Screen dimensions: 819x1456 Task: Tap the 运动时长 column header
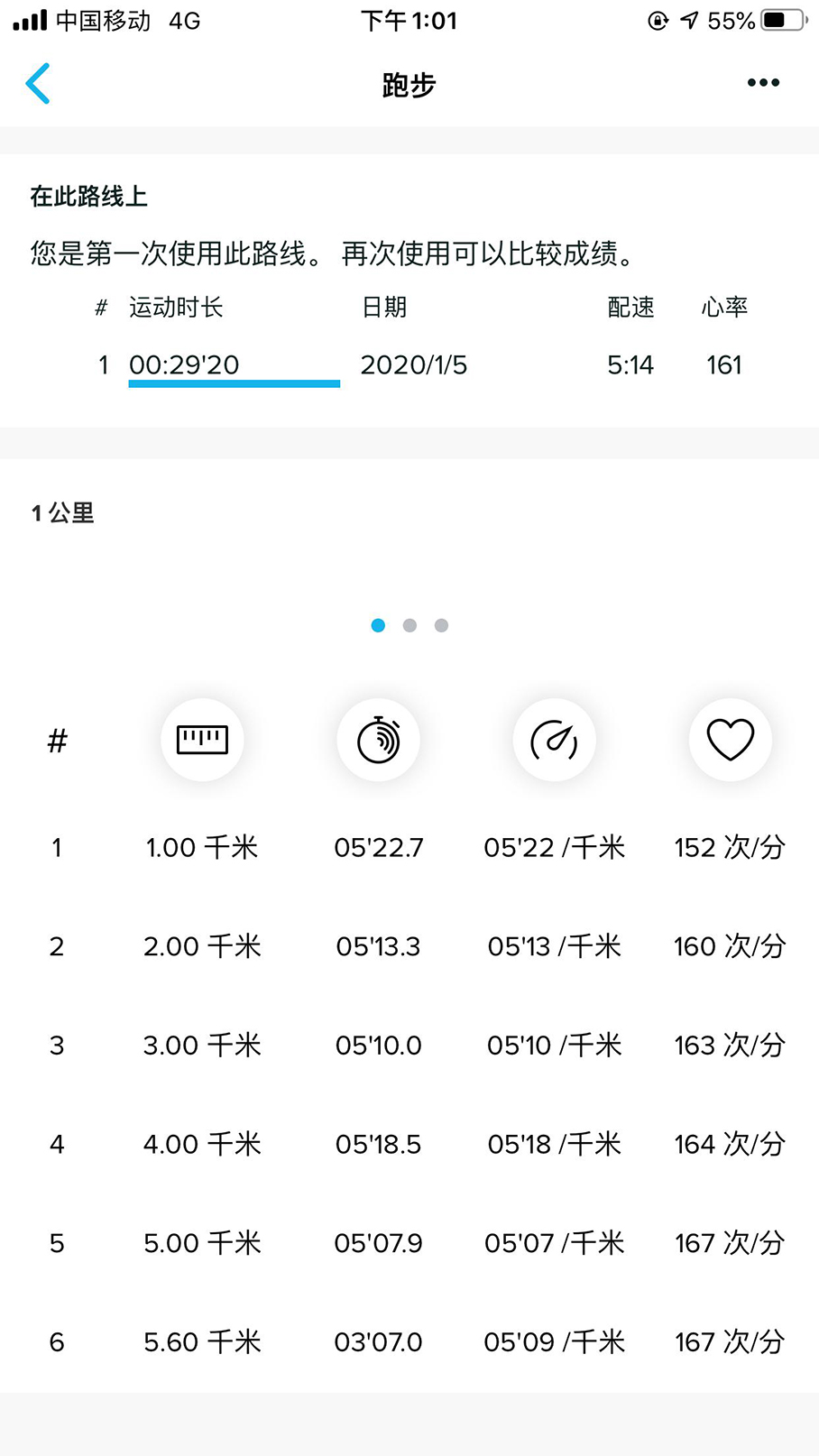coord(176,308)
